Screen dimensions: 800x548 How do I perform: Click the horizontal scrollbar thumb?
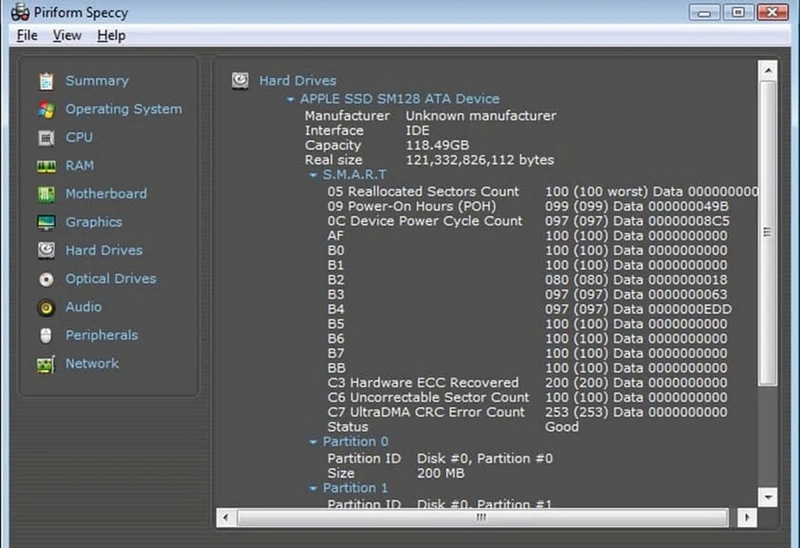(482, 517)
